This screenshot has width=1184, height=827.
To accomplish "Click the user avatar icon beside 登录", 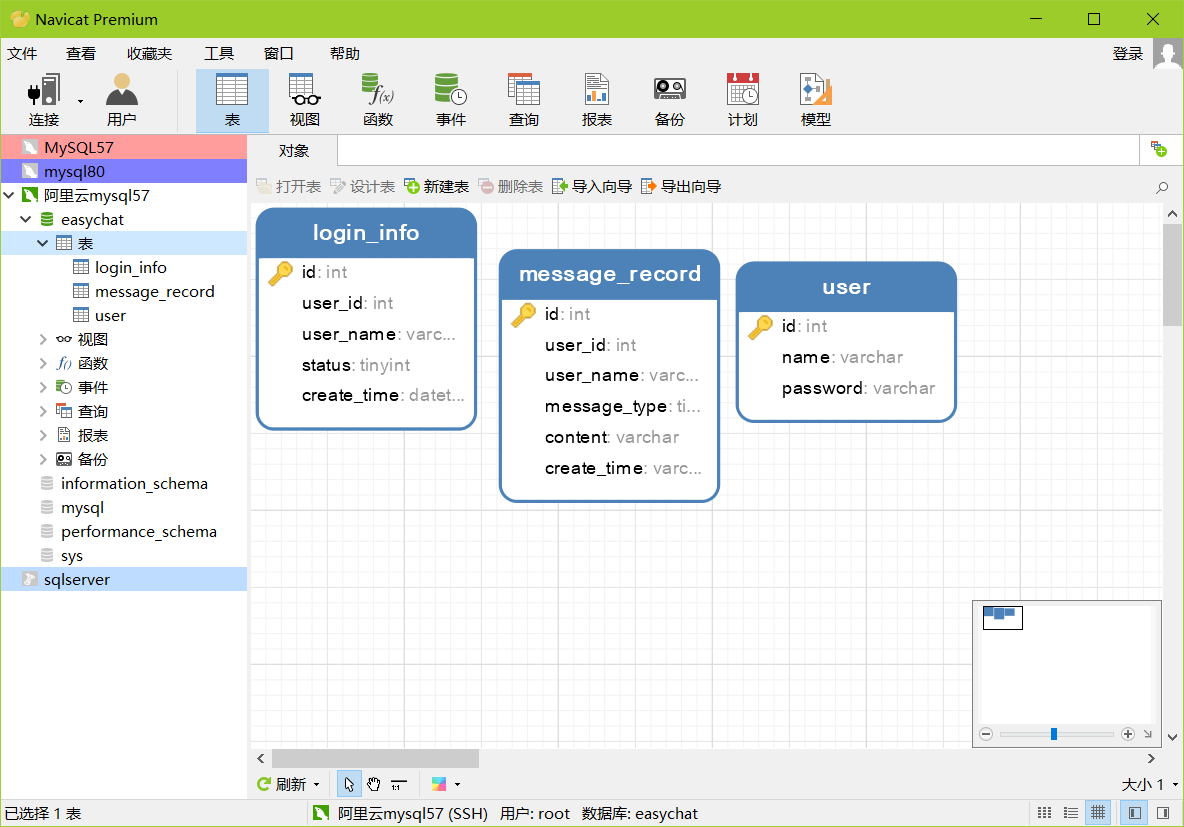I will pos(1167,54).
